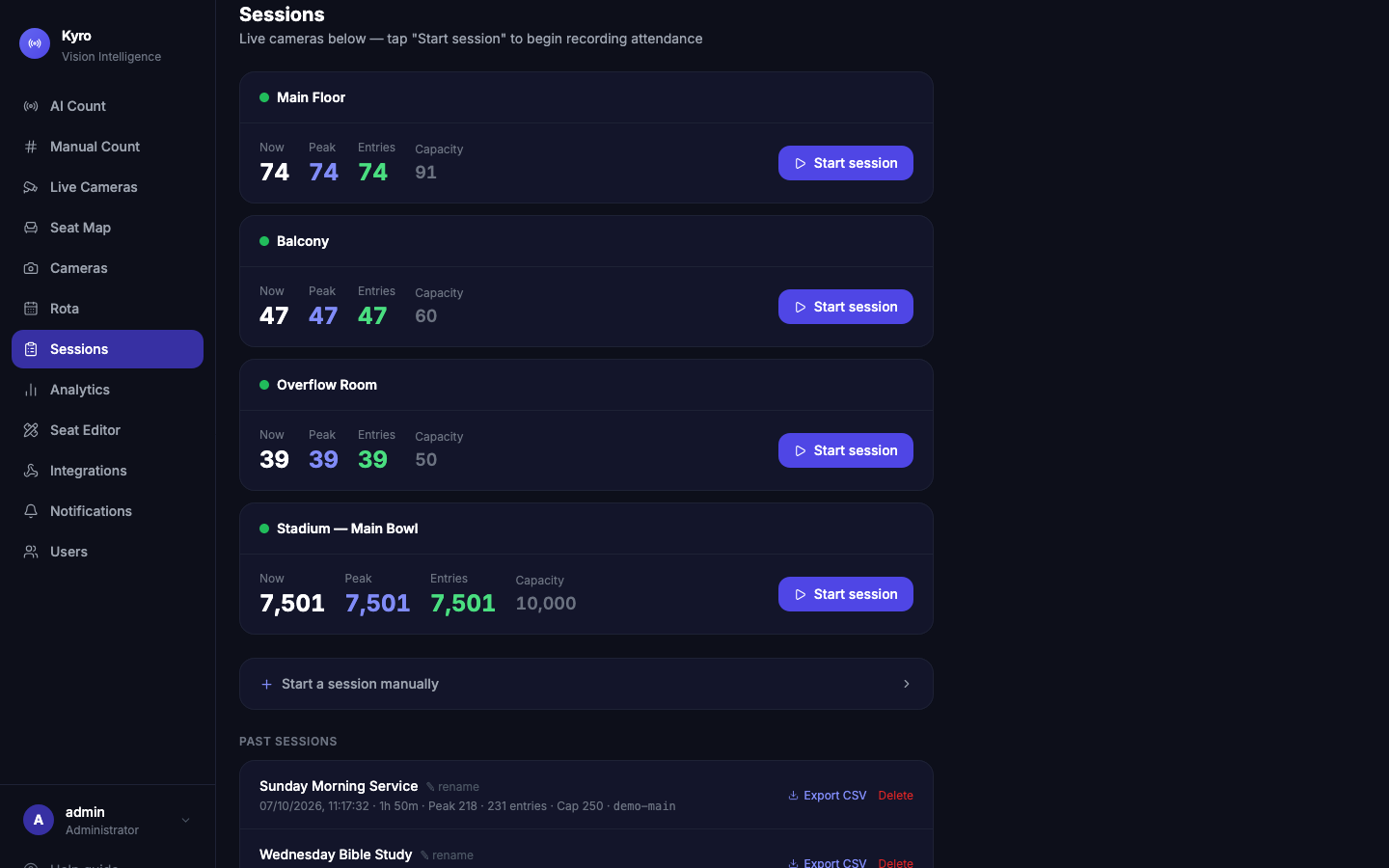Click the Analytics bar chart icon
This screenshot has height=868, width=1389.
pyautogui.click(x=31, y=390)
